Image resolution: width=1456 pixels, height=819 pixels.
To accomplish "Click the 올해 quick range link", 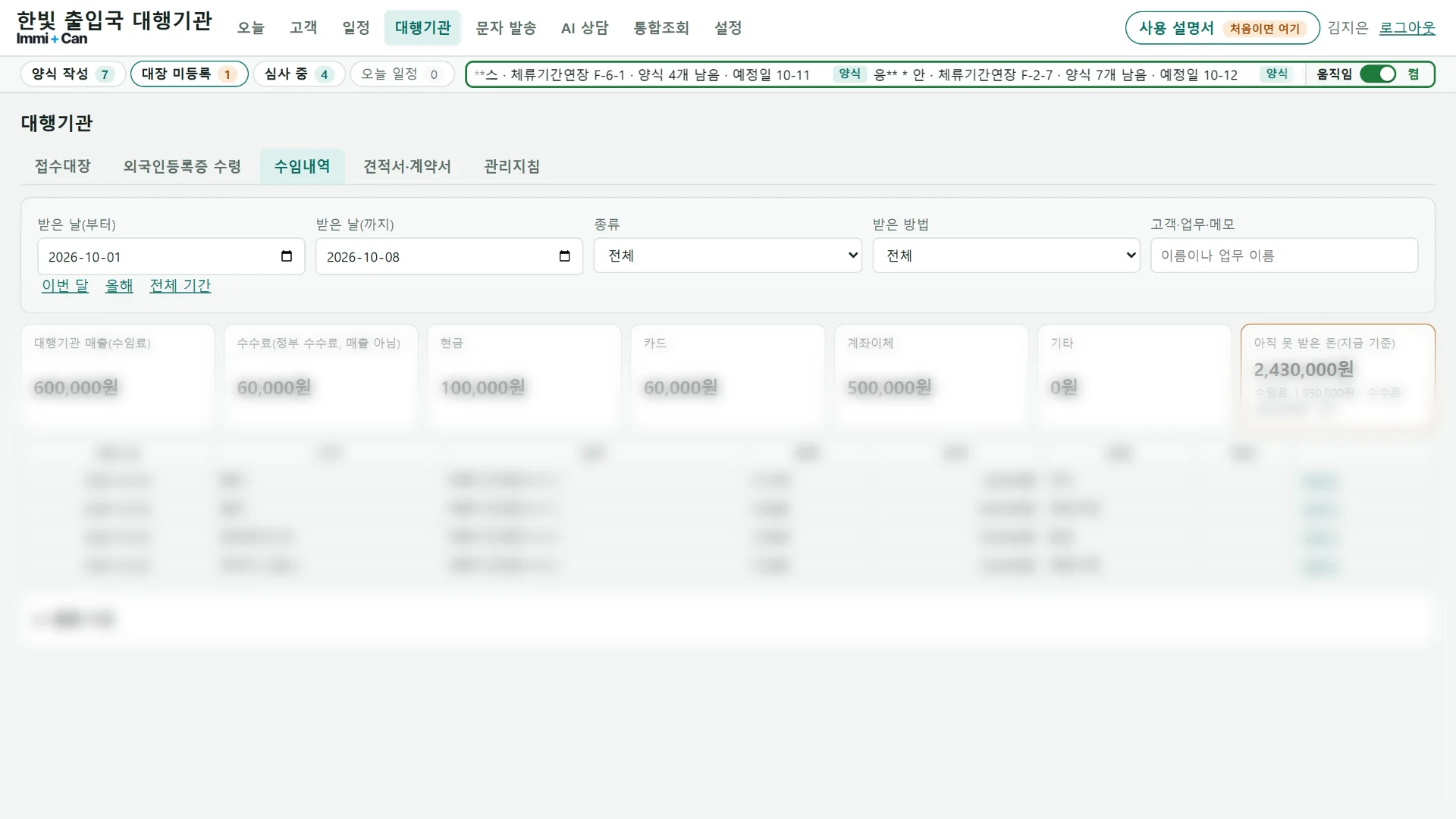I will tap(119, 286).
